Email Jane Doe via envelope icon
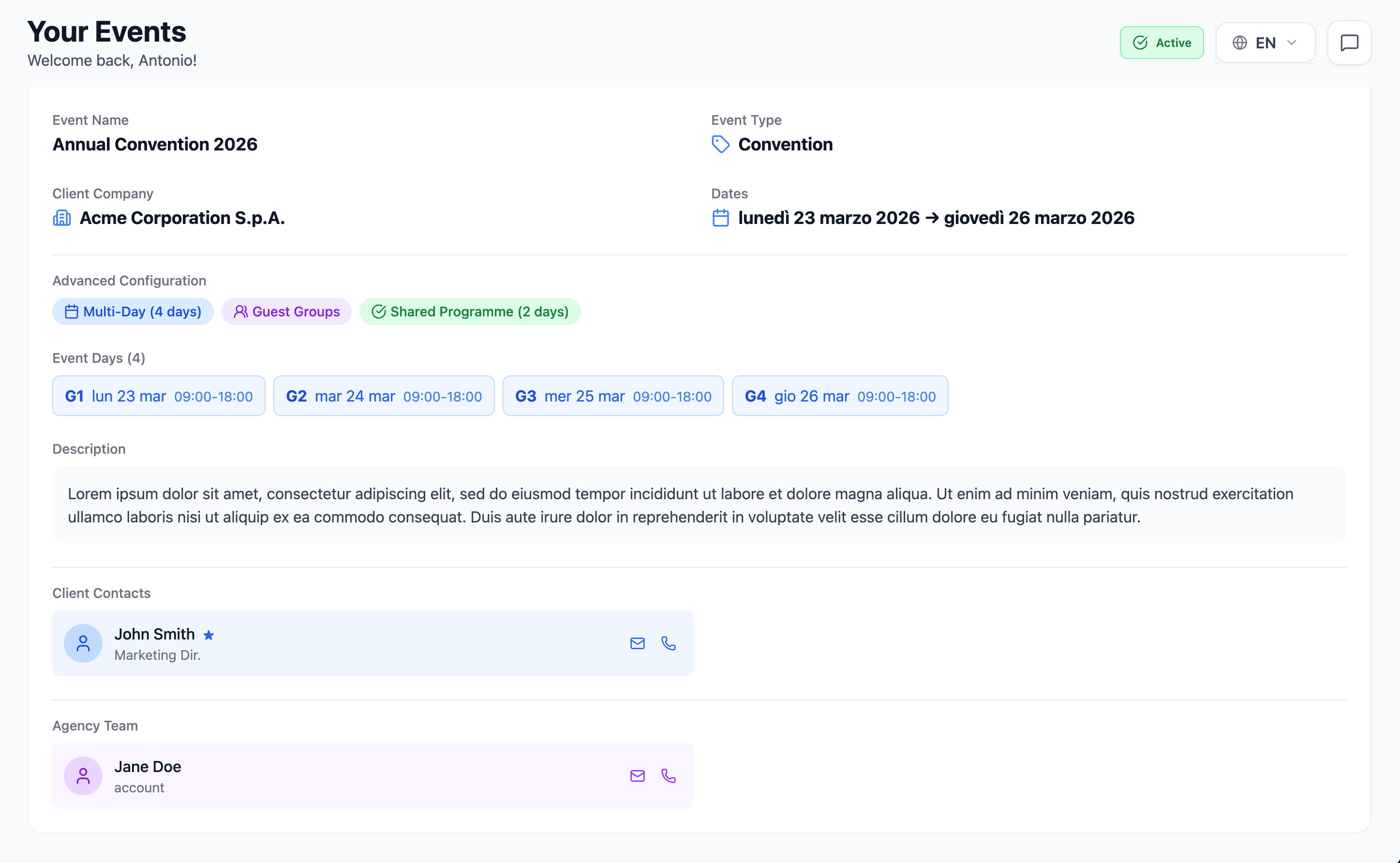1400x863 pixels. pyautogui.click(x=638, y=775)
